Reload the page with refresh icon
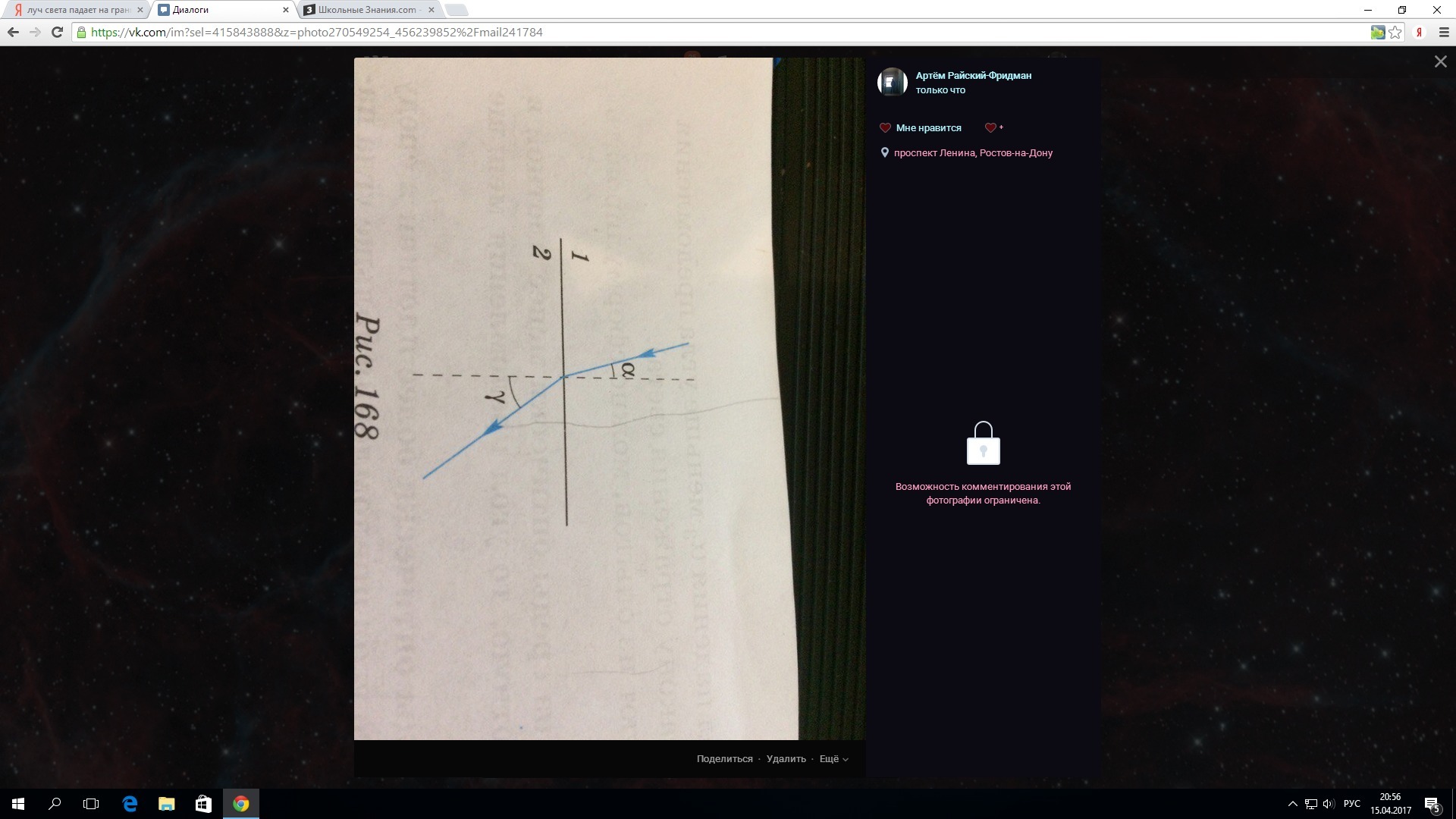This screenshot has width=1456, height=819. point(57,32)
